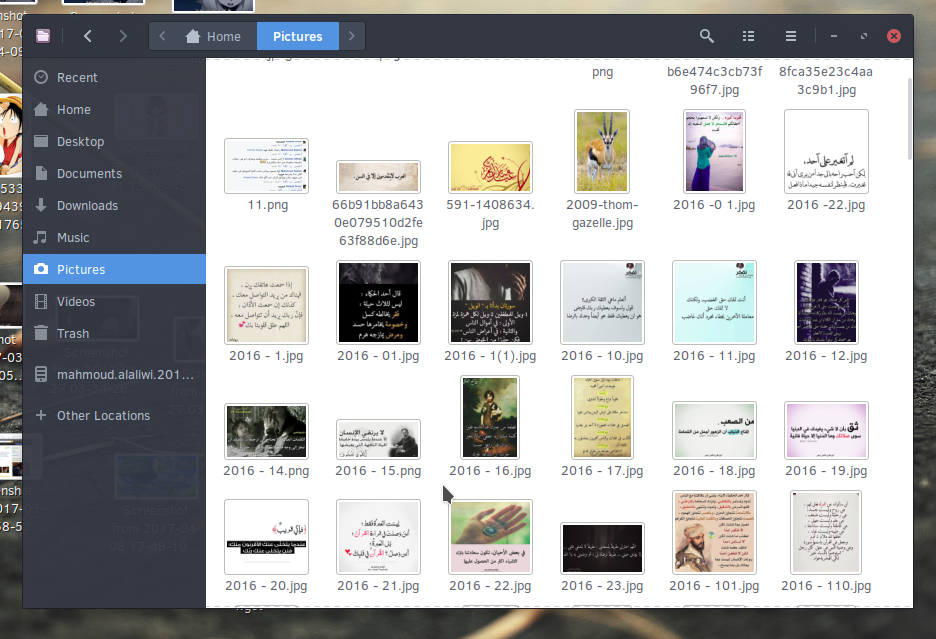Select thumbnail 2016 - 14.png
The height and width of the screenshot is (639, 936).
pyautogui.click(x=266, y=431)
